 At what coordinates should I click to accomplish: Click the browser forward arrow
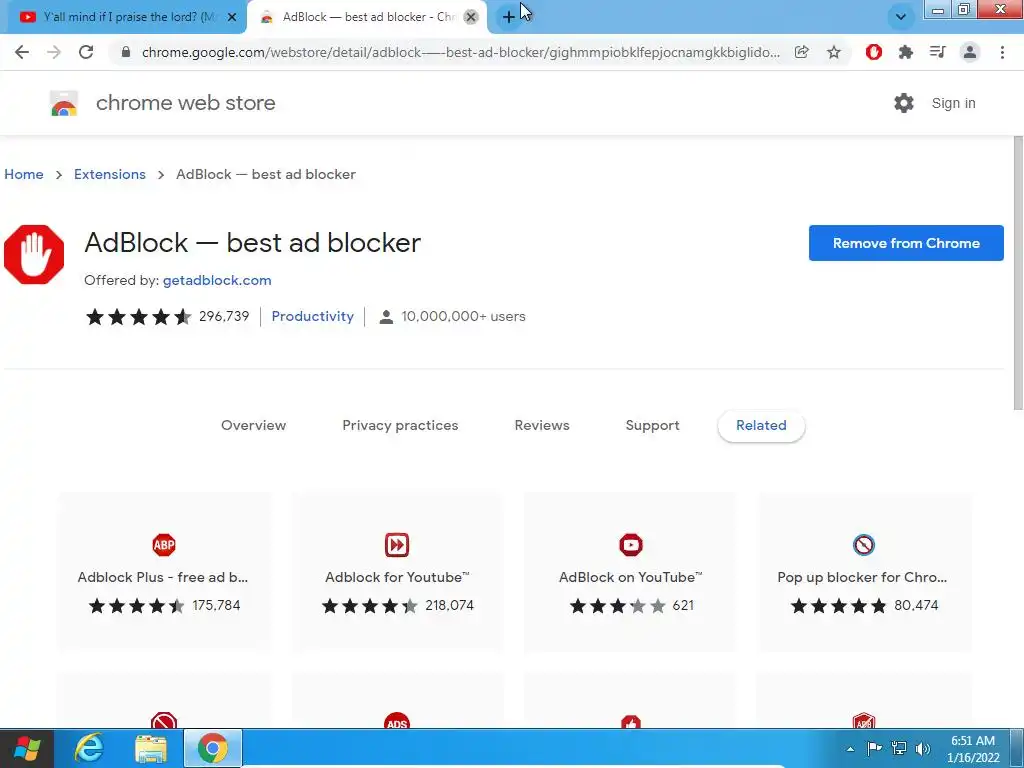point(54,52)
